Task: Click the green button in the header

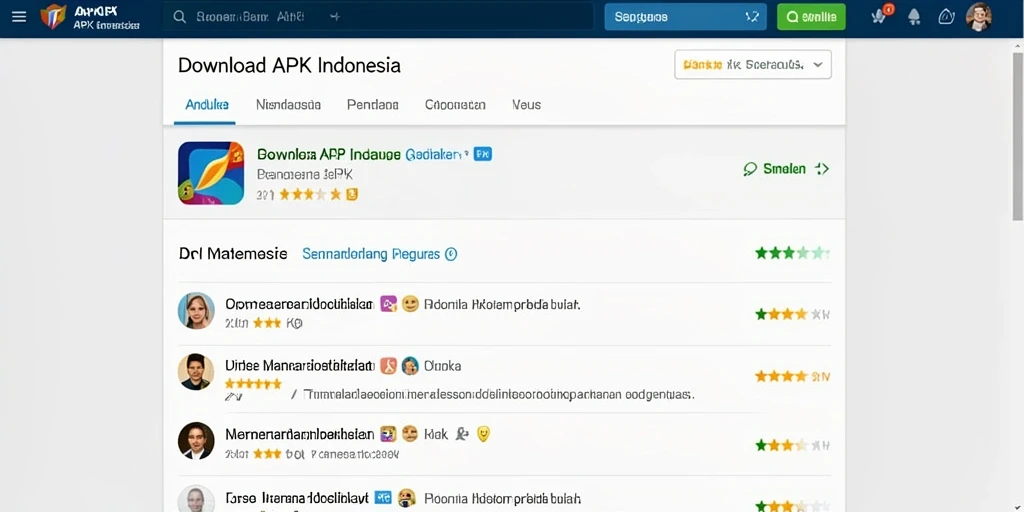Action: coord(811,17)
